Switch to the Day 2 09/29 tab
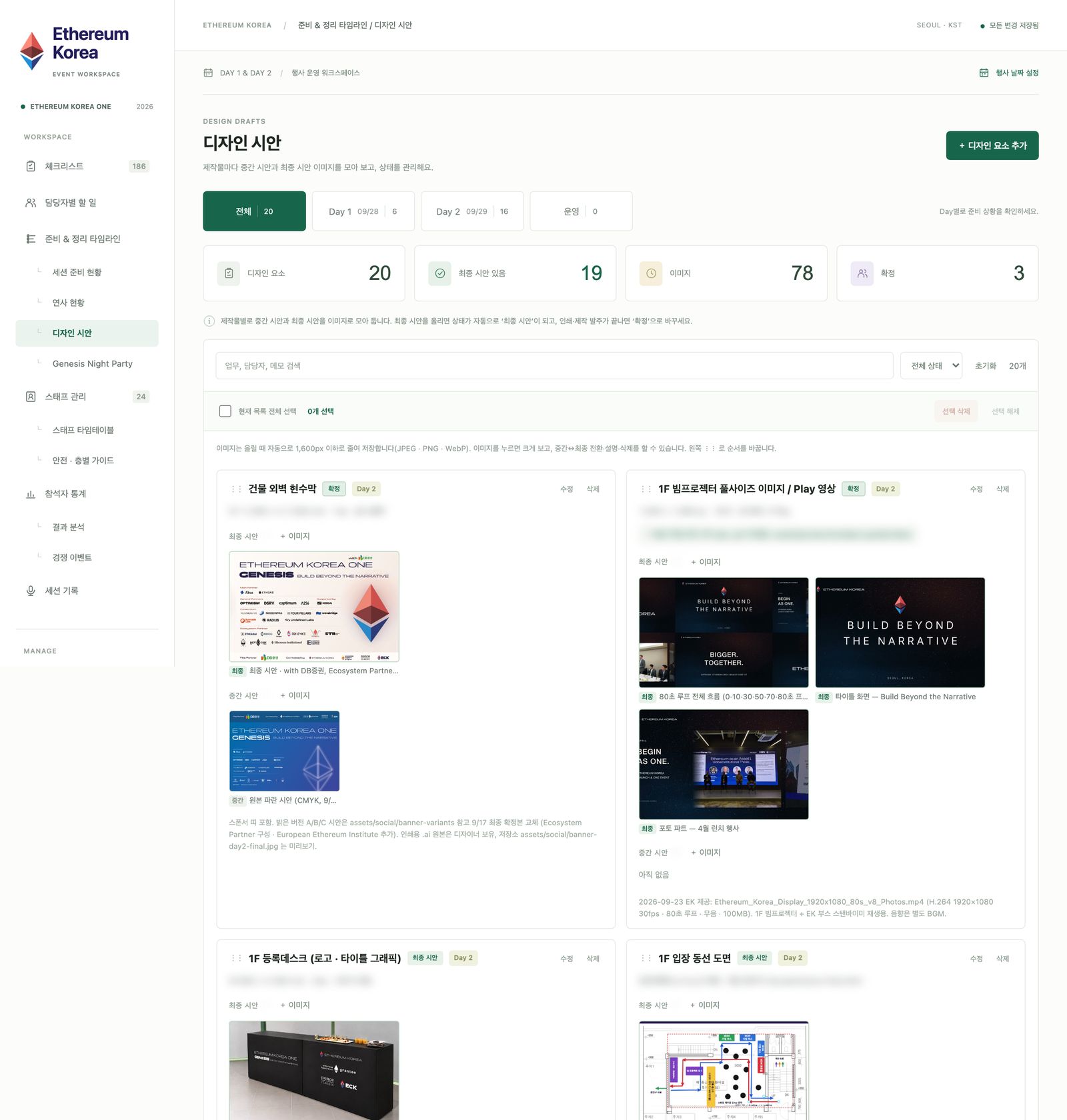 472,211
